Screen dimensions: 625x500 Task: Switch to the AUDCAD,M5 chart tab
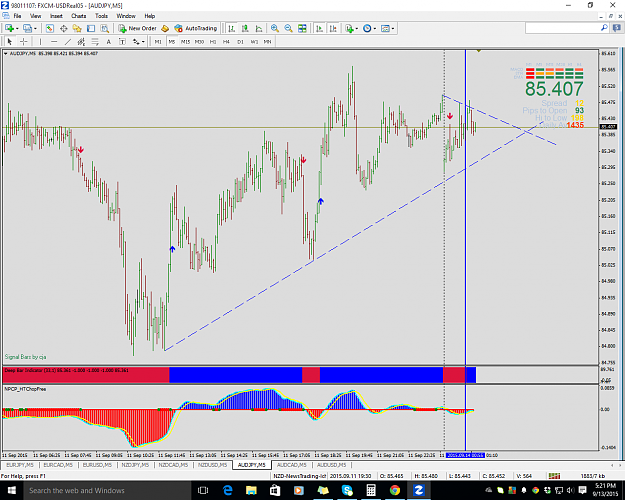292,465
